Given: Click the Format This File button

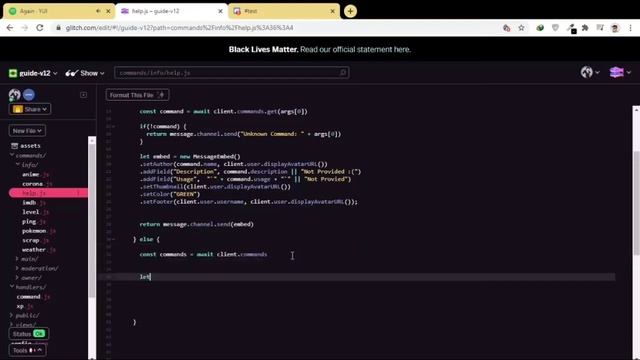Looking at the screenshot, I should (137, 95).
